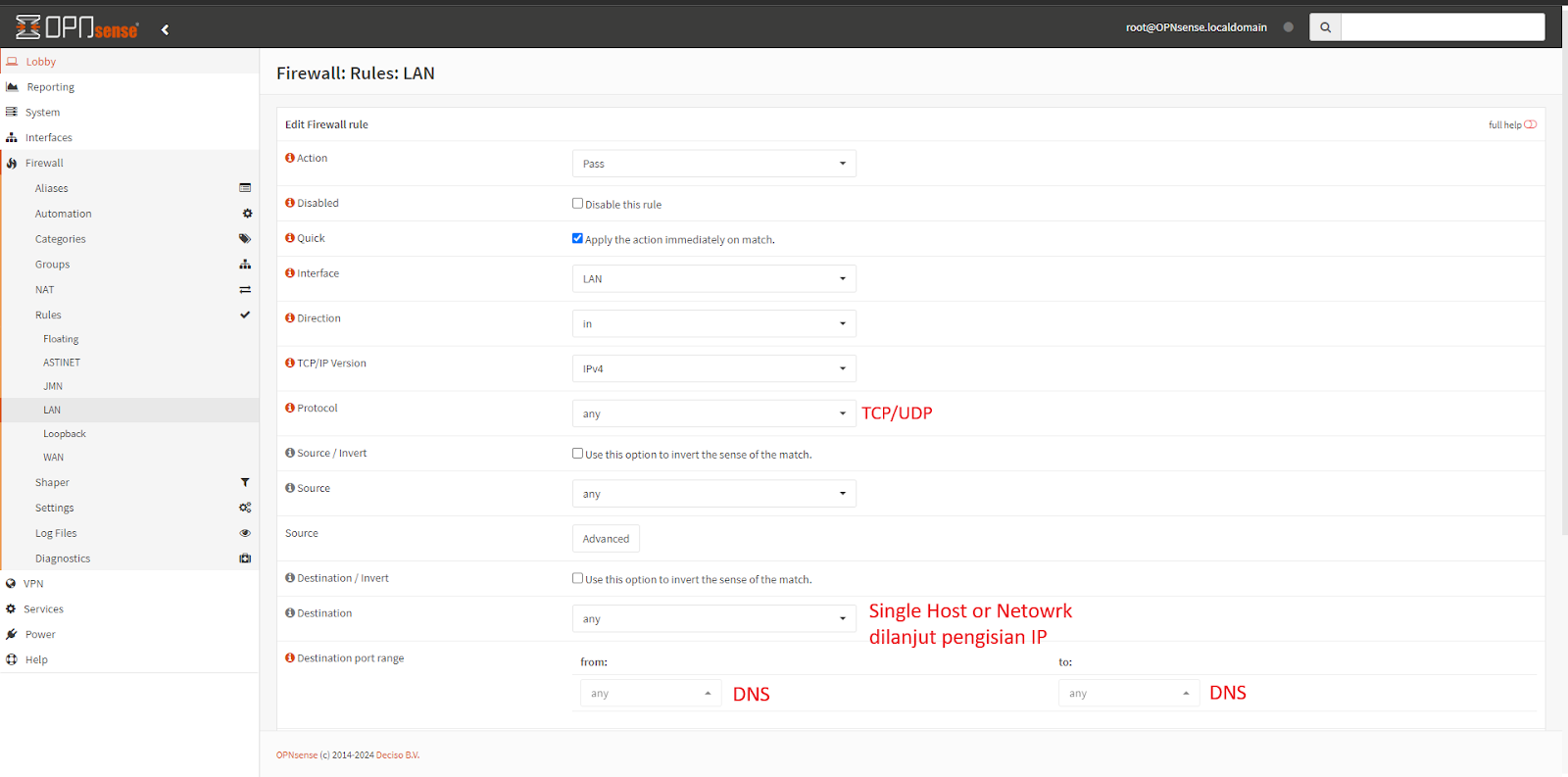
Task: Click the Aliases list icon
Action: pyautogui.click(x=245, y=188)
